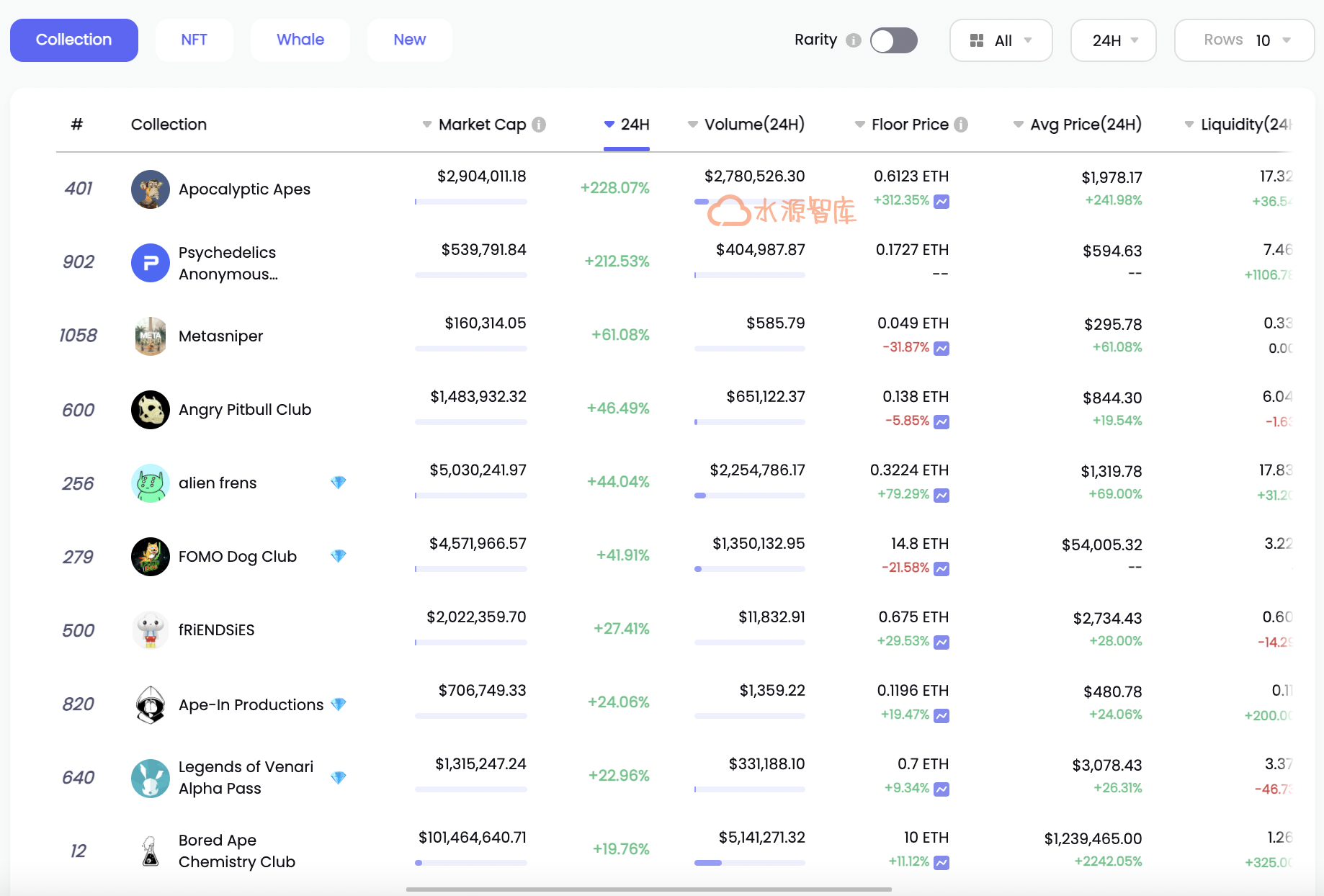Open the Apocalyptic Apes collection name
Screen dimensions: 1324x896
(x=245, y=189)
